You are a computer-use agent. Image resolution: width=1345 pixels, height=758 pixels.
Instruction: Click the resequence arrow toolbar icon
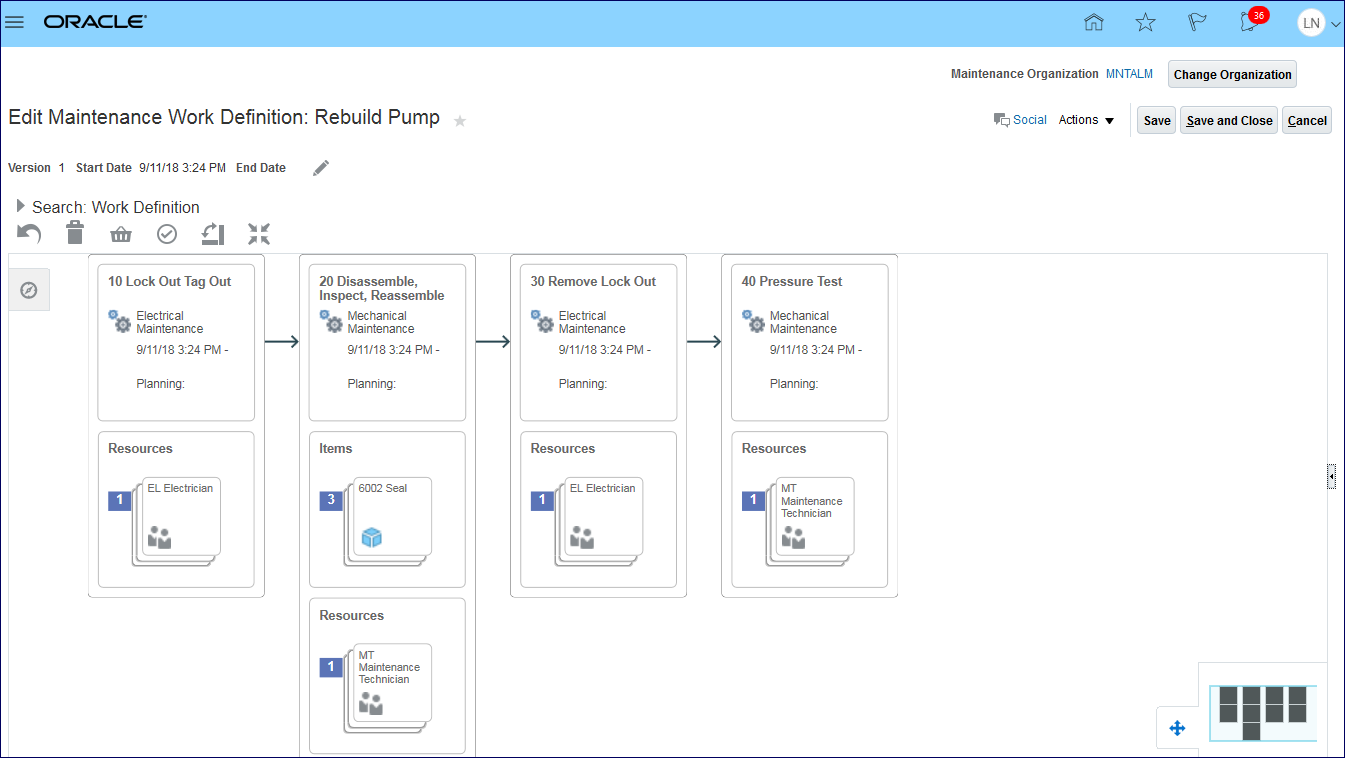pyautogui.click(x=213, y=234)
